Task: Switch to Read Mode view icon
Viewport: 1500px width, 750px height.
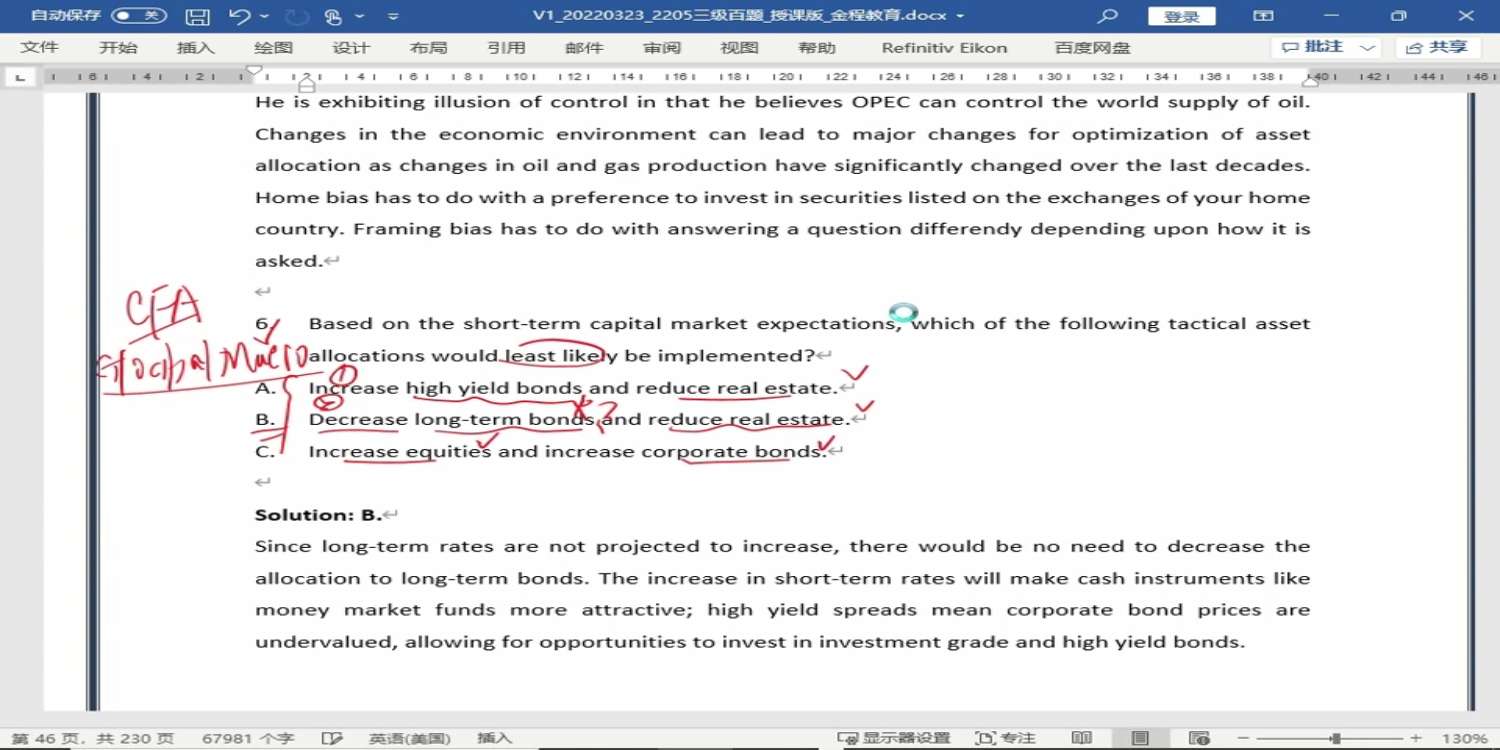Action: [1082, 739]
